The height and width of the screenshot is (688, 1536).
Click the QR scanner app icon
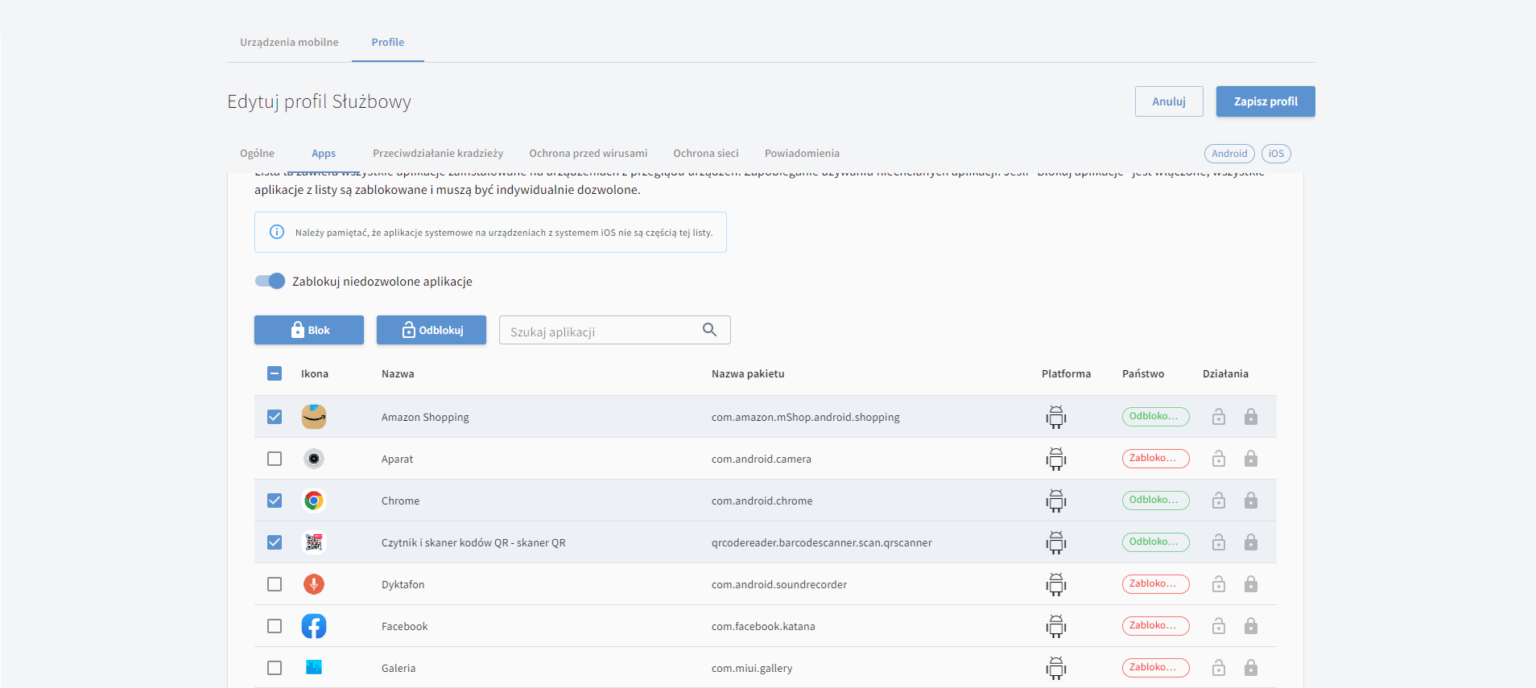[x=314, y=543]
